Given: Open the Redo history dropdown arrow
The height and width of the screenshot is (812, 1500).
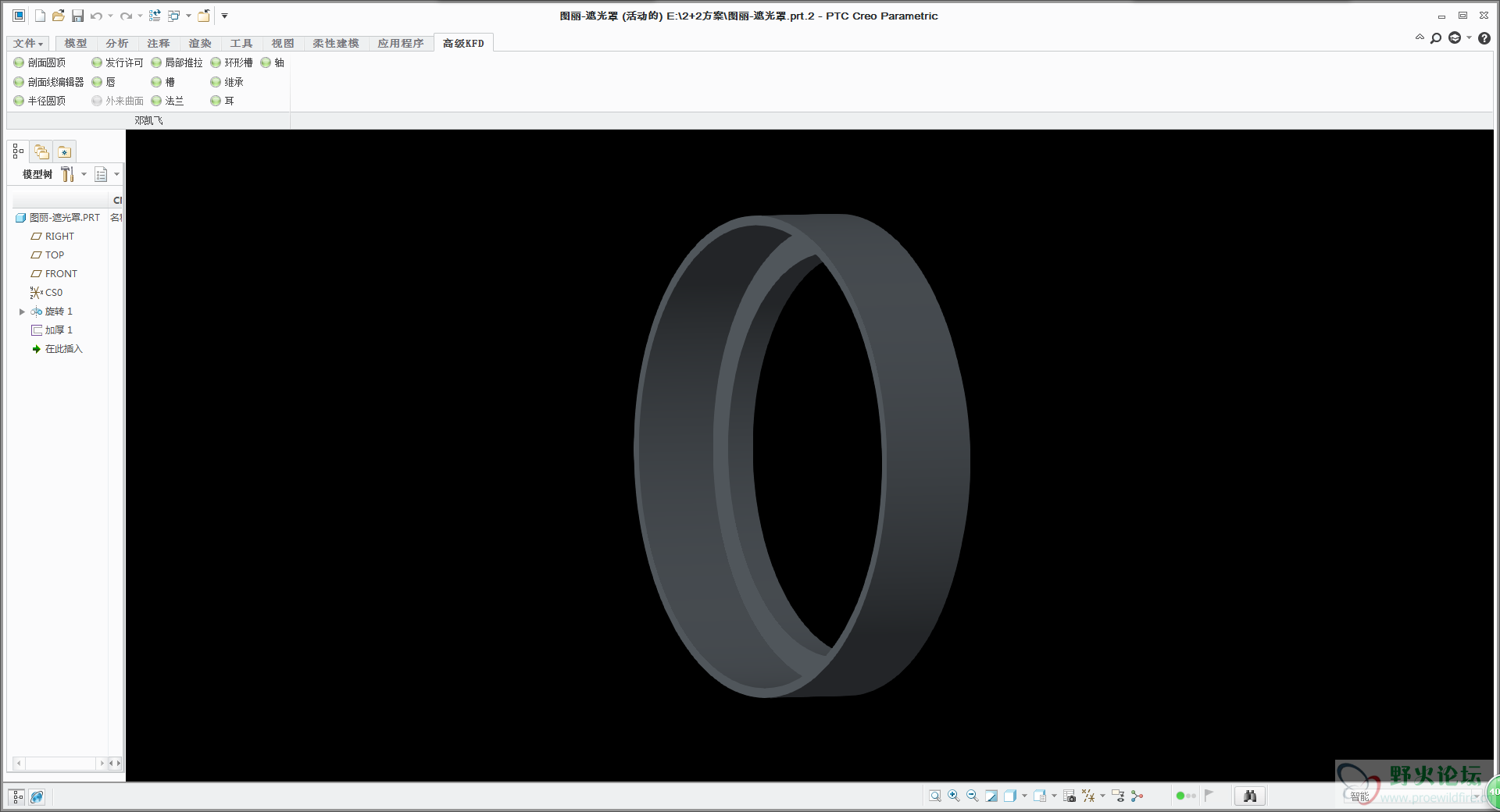Looking at the screenshot, I should 140,16.
